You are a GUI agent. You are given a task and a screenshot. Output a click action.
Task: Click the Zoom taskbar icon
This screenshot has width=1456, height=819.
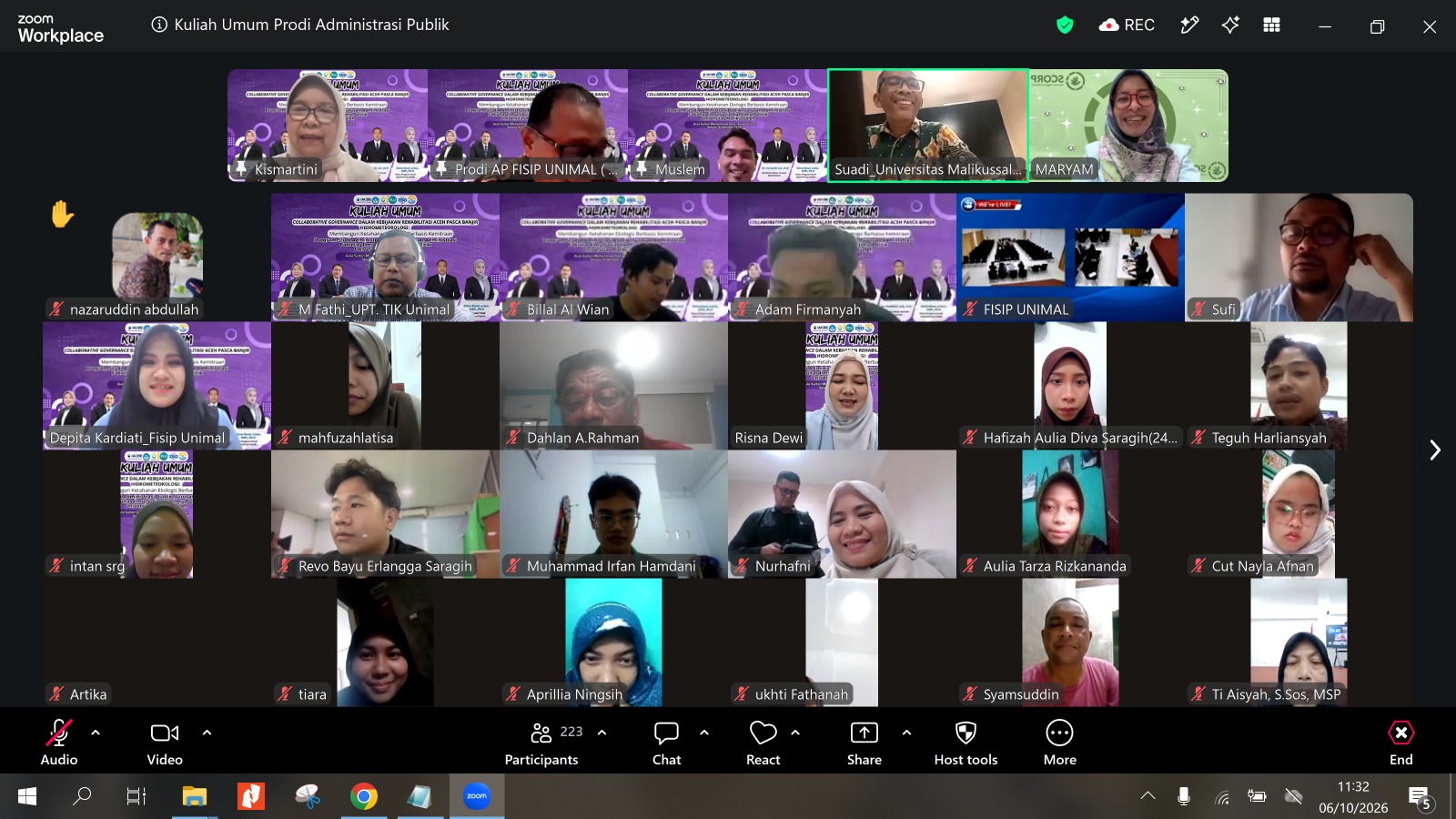tap(477, 796)
